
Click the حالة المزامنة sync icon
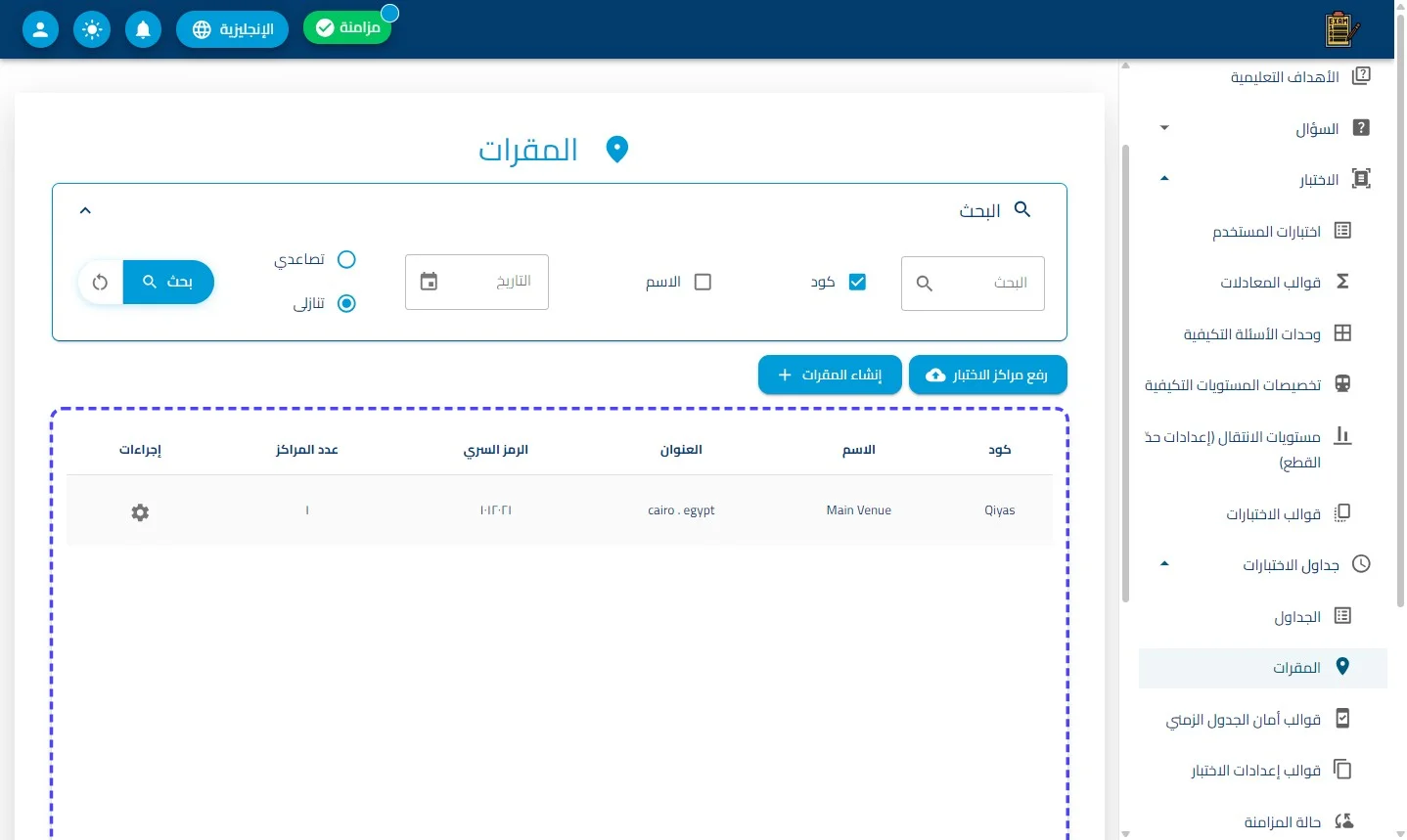(x=1343, y=821)
